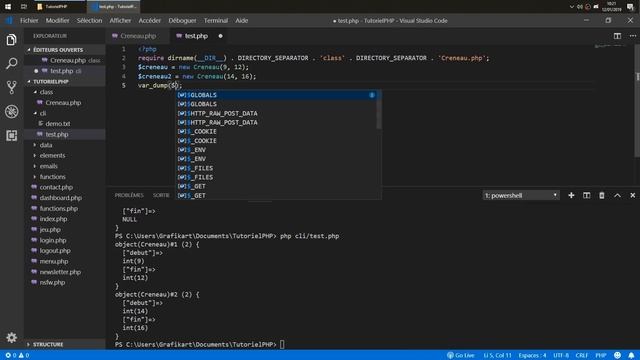Switch to Creneau.php editor tab
640x360 pixels.
138,36
